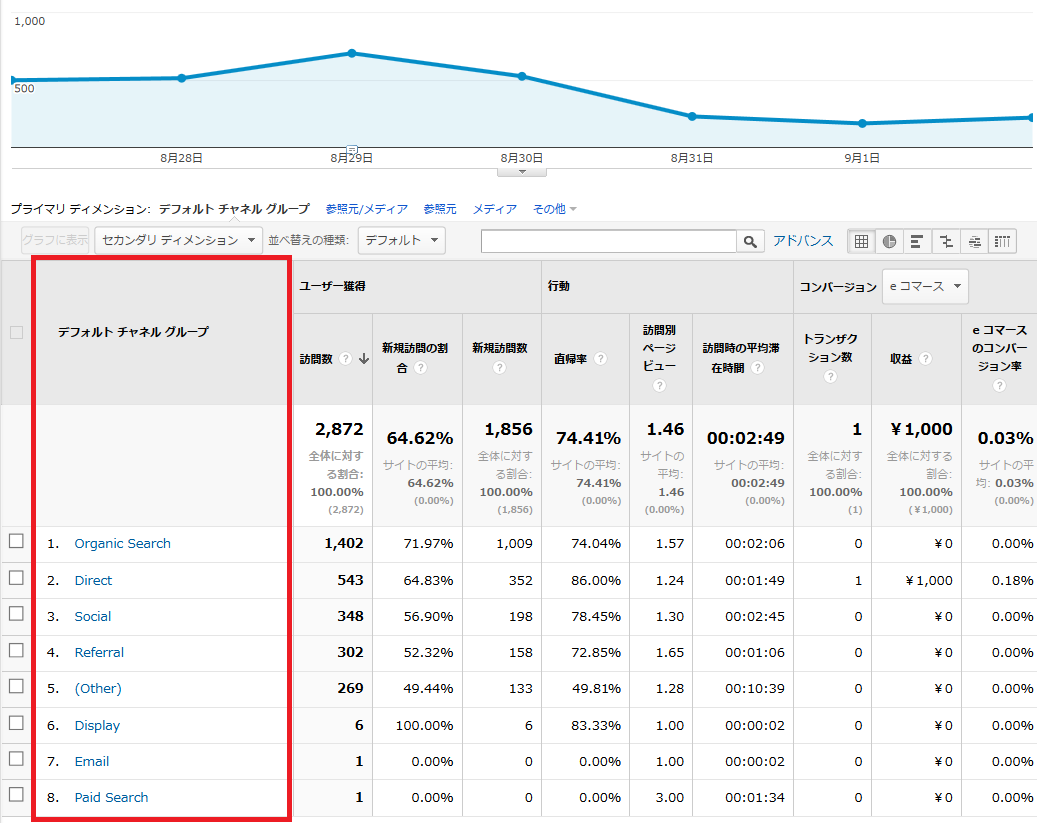This screenshot has height=823, width=1037.
Task: Check the Organic Search row checkbox
Action: tap(16, 542)
